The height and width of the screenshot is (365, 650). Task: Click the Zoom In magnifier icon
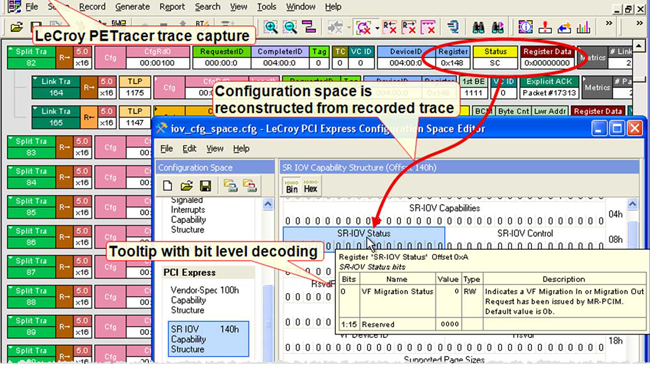click(271, 27)
